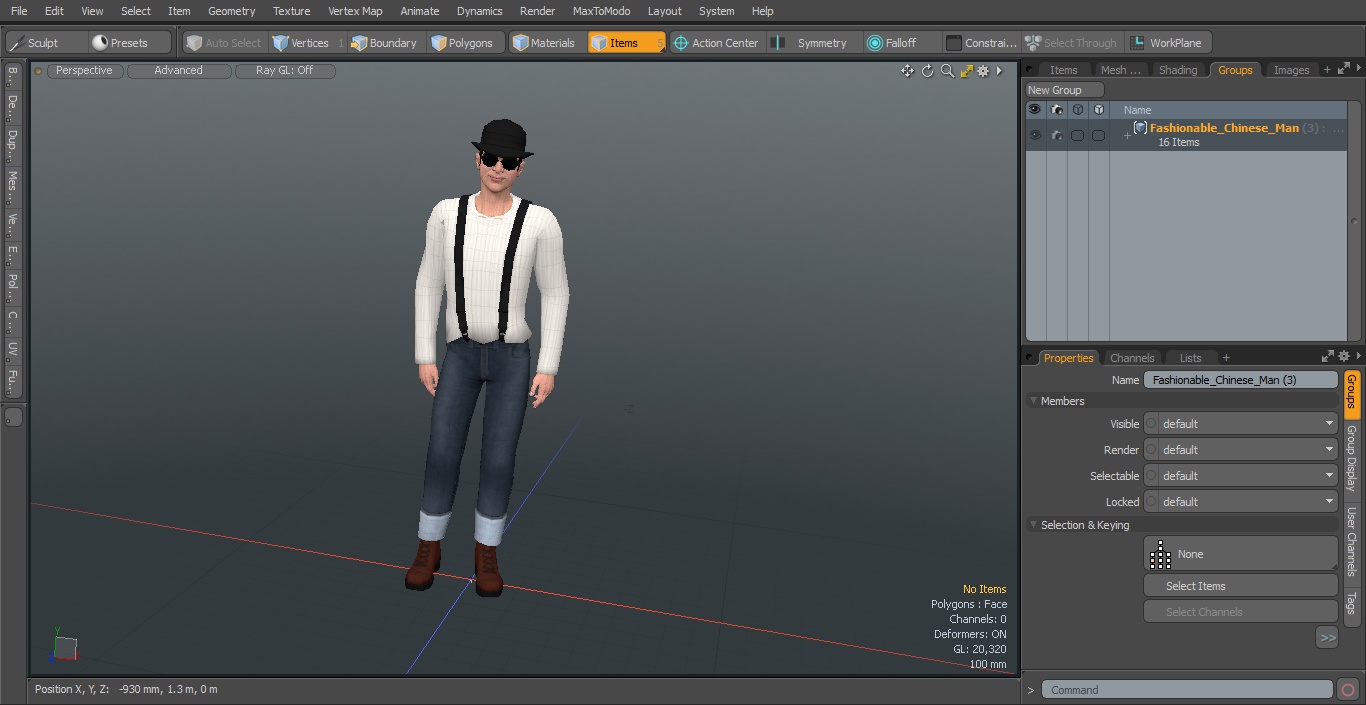Click the viewport pan (move arrows) icon

(x=907, y=71)
